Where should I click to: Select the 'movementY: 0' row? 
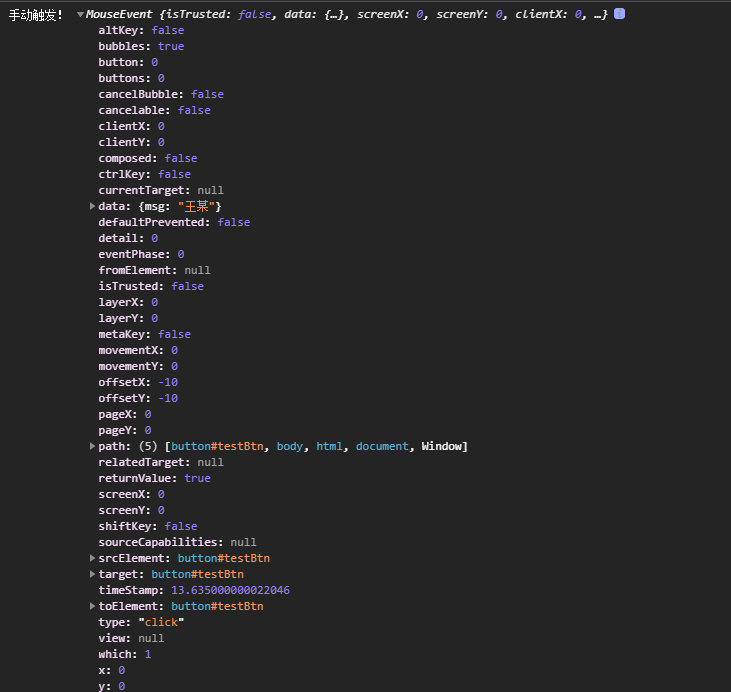pyautogui.click(x=138, y=367)
